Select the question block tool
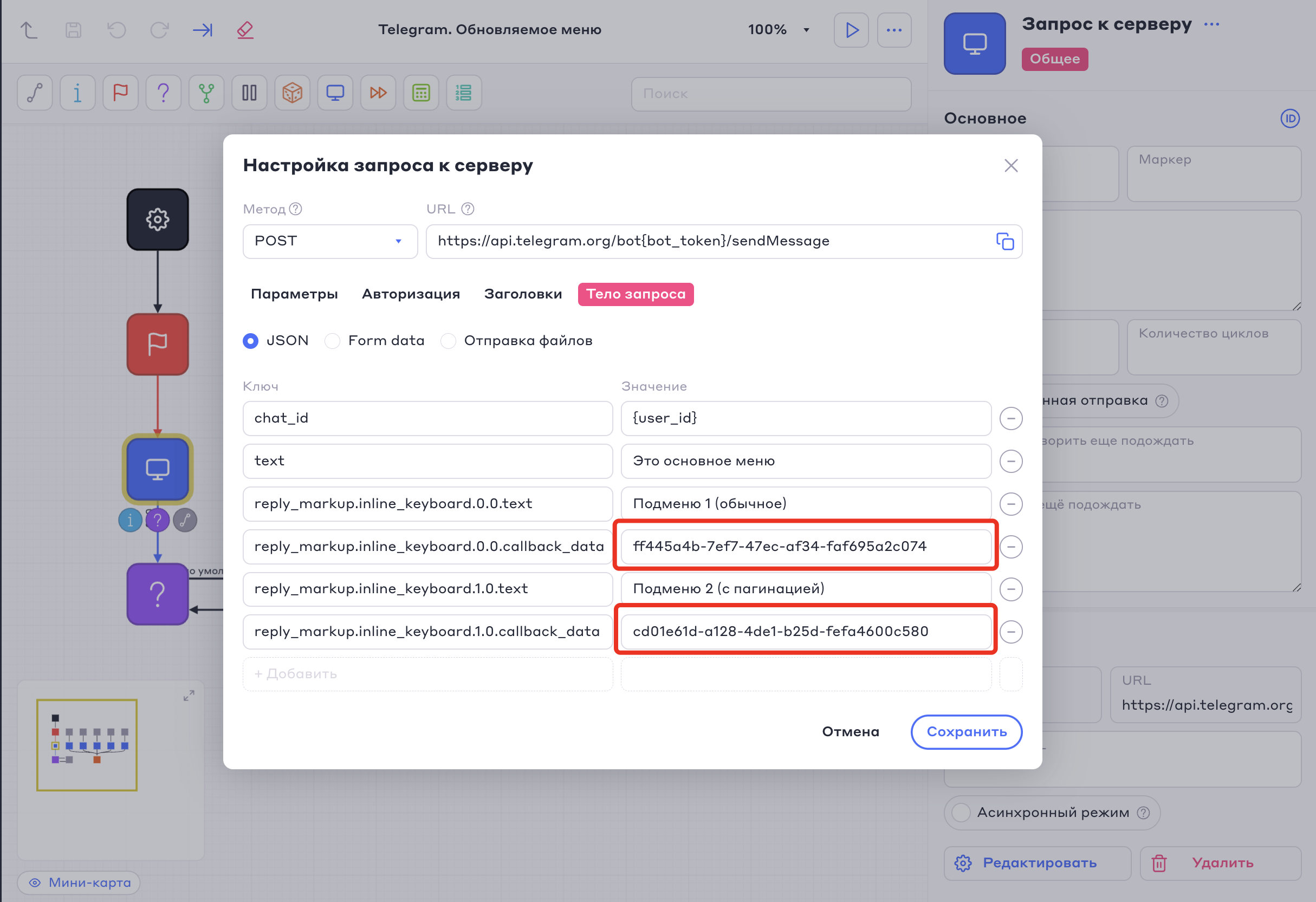This screenshot has height=902, width=1316. (164, 93)
